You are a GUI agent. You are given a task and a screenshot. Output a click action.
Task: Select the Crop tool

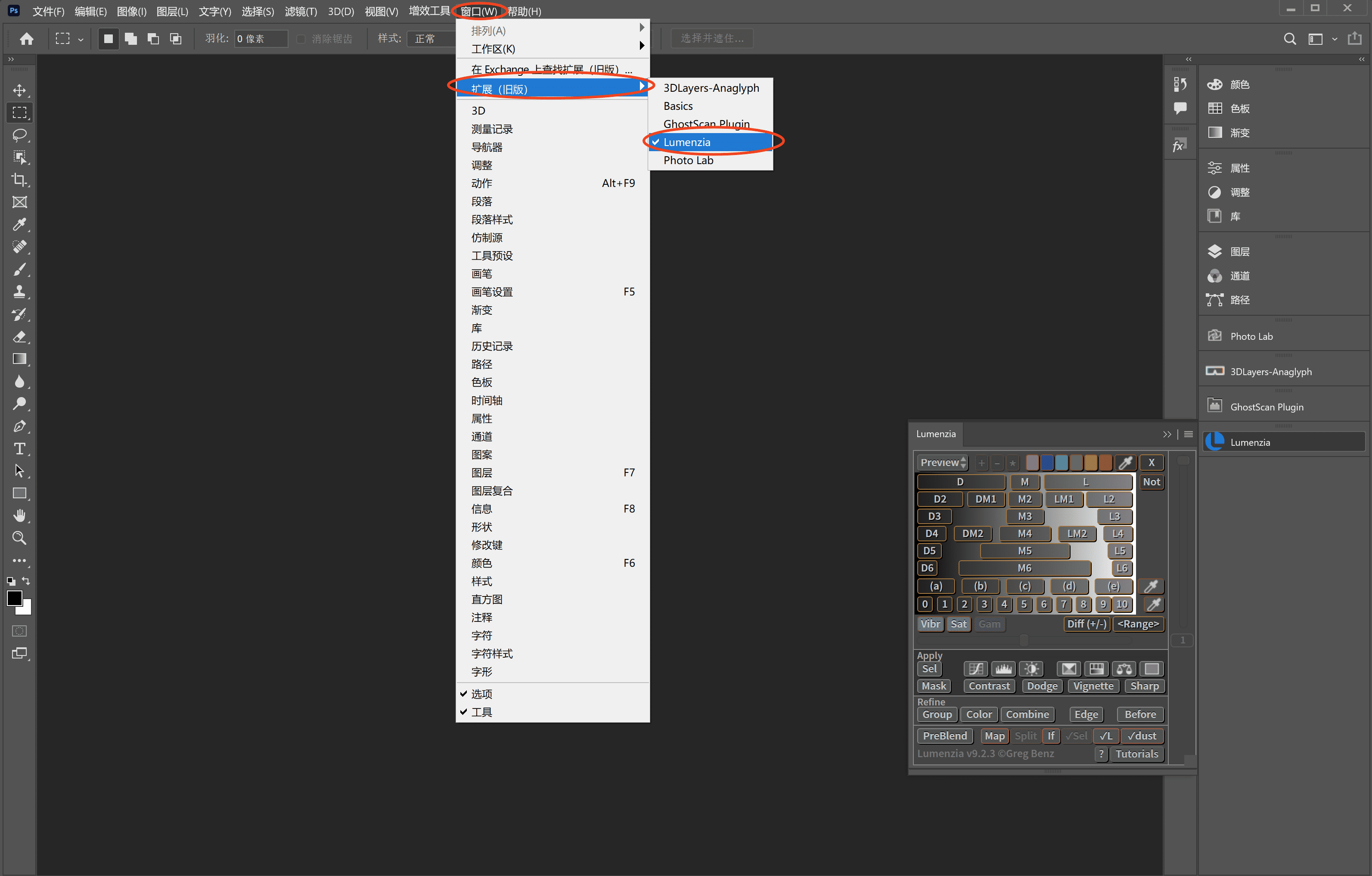pos(19,180)
